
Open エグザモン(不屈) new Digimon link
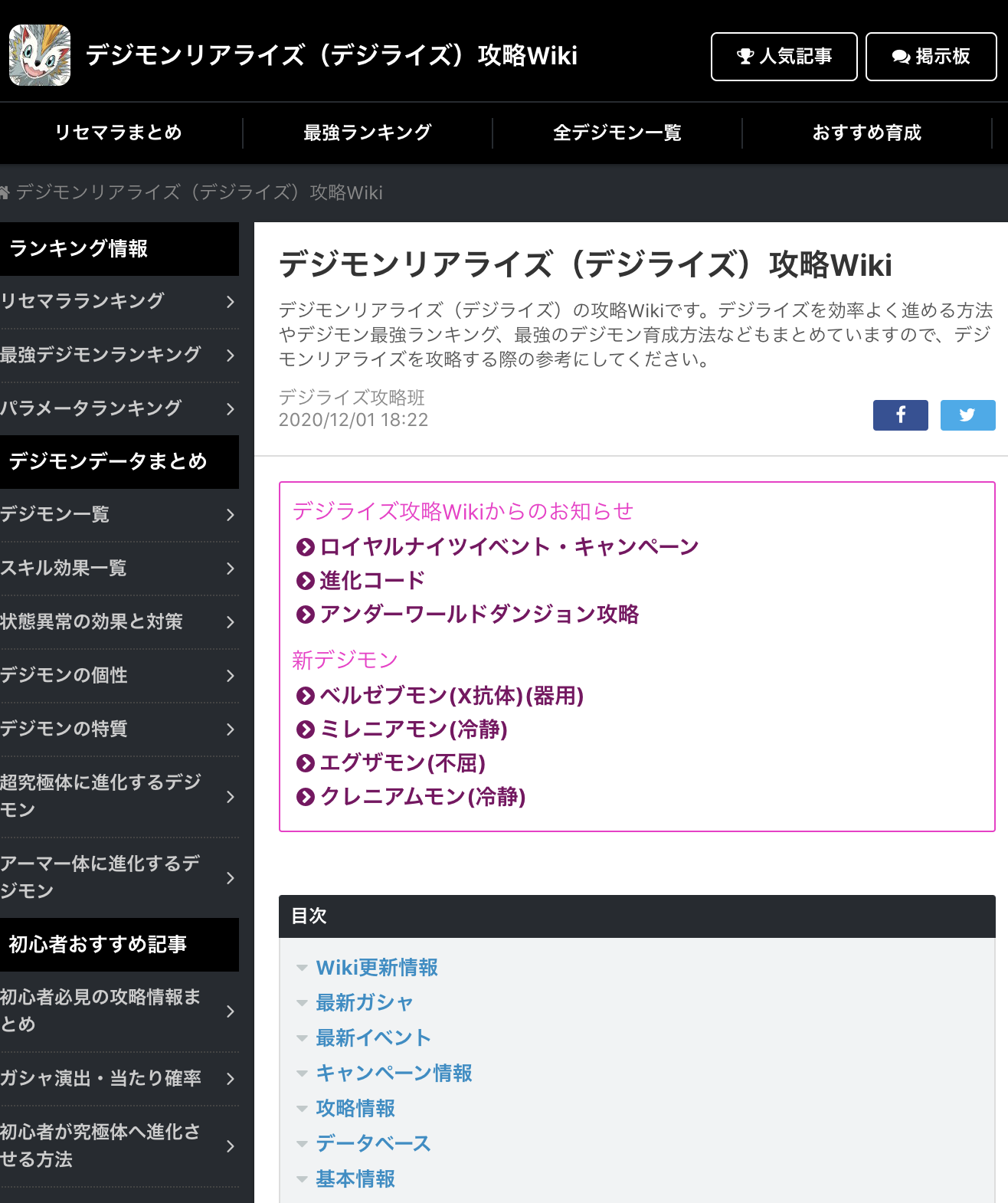coord(403,763)
